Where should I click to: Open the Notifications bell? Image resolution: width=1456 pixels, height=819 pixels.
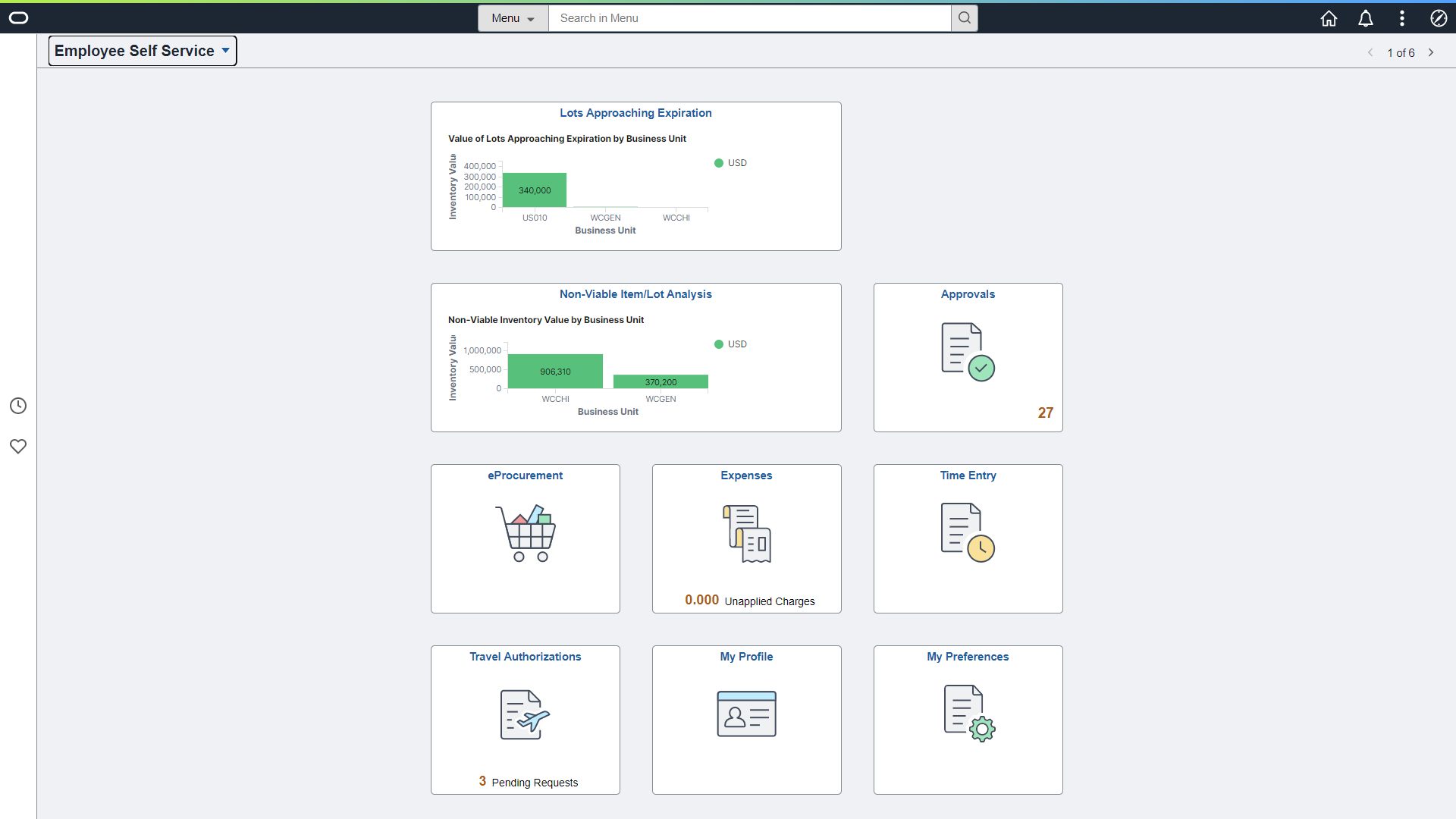1365,18
